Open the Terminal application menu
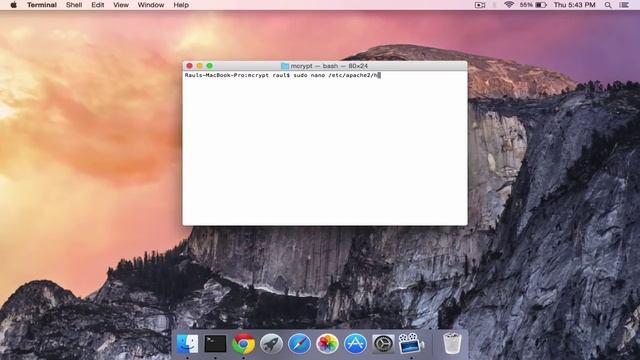Image resolution: width=640 pixels, height=360 pixels. pyautogui.click(x=42, y=5)
